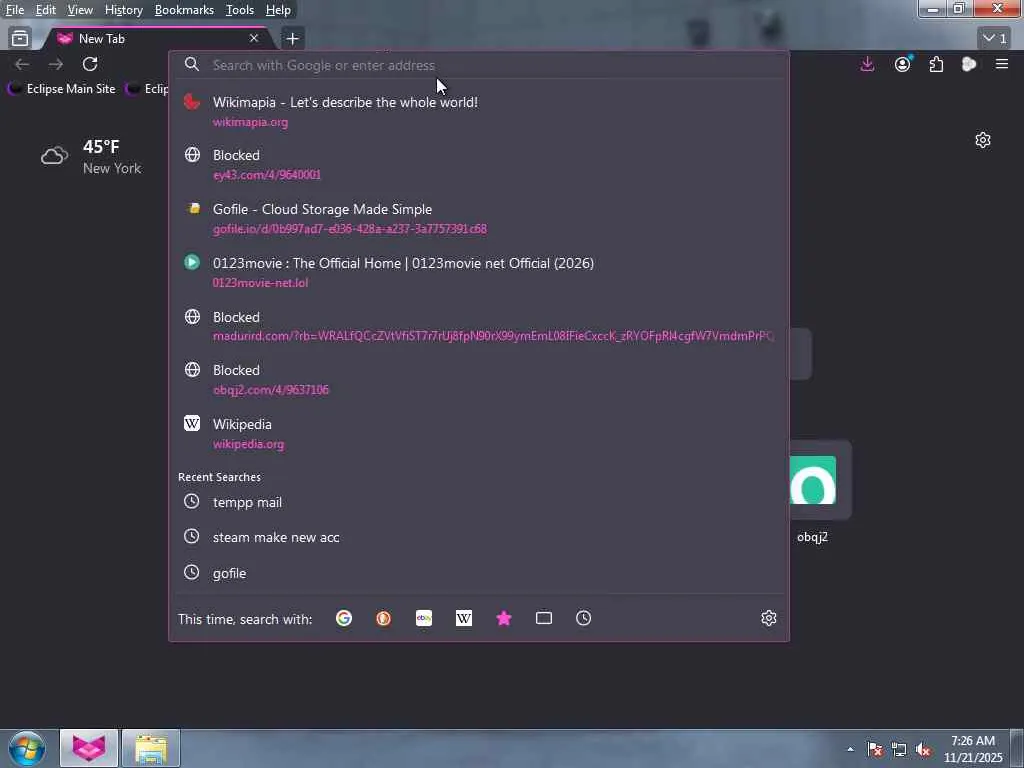Open the tab overview icon left of tabs
The height and width of the screenshot is (768, 1024).
tap(20, 39)
